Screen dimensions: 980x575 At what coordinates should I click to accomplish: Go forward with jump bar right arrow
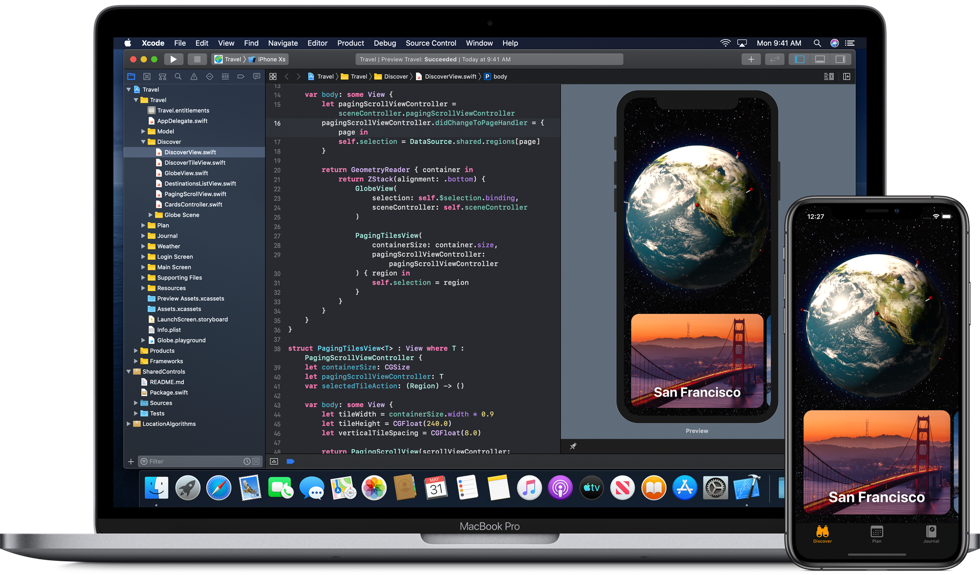coord(298,76)
